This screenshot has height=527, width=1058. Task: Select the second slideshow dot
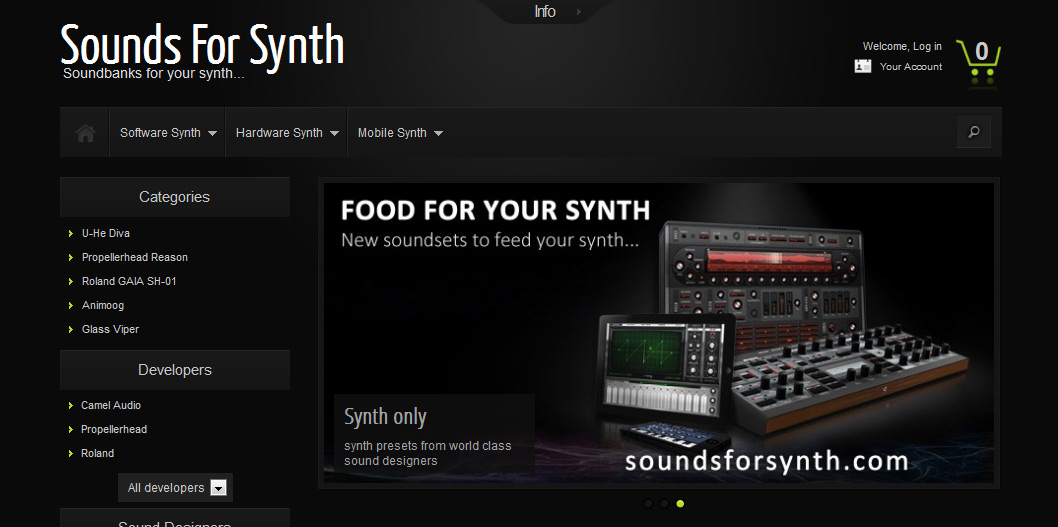664,503
